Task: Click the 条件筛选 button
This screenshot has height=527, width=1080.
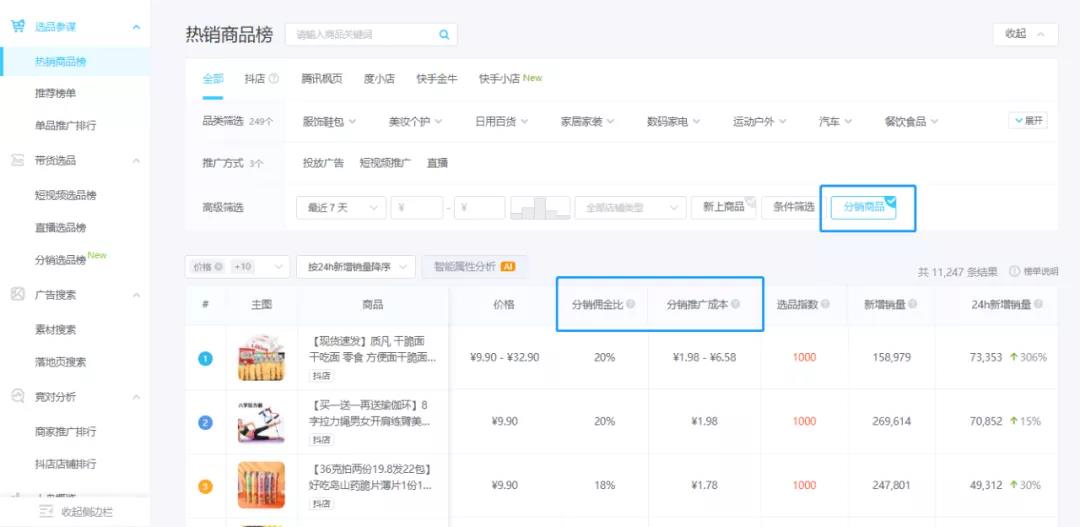Action: point(793,207)
